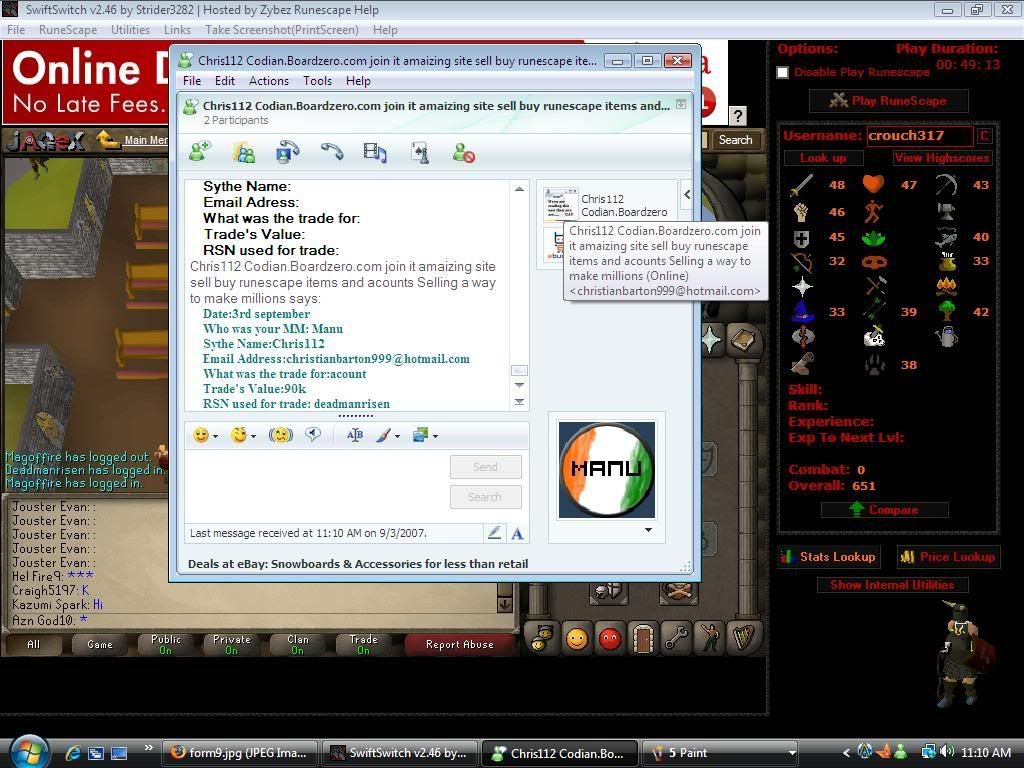
Task: Click the Compare button
Action: (884, 509)
